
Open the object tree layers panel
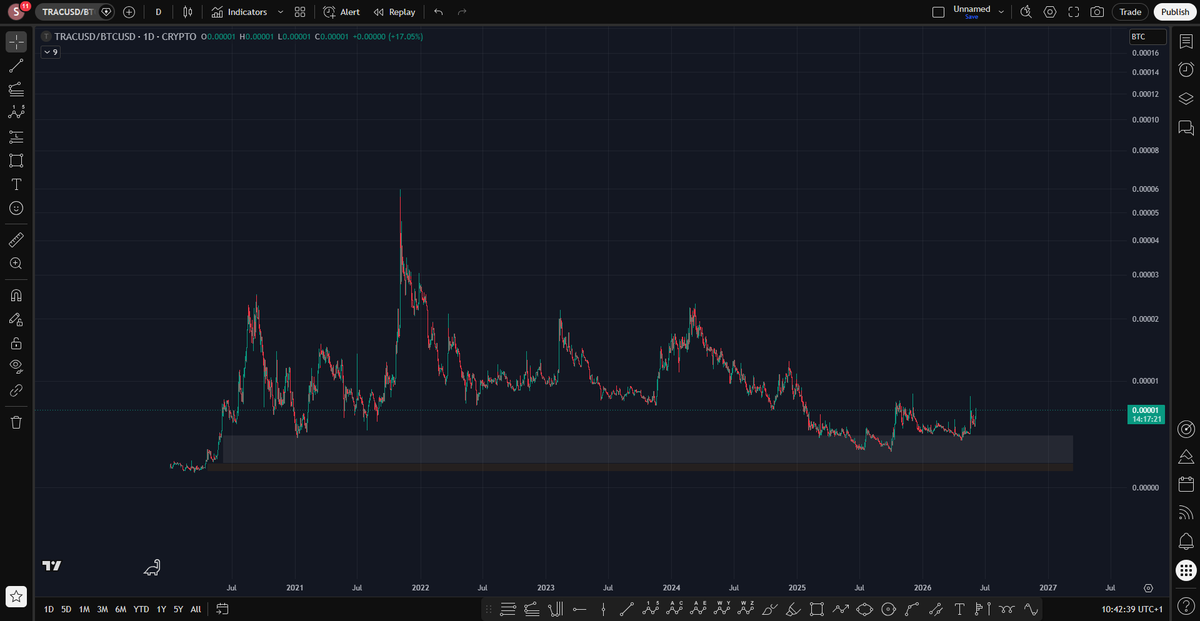[1186, 98]
